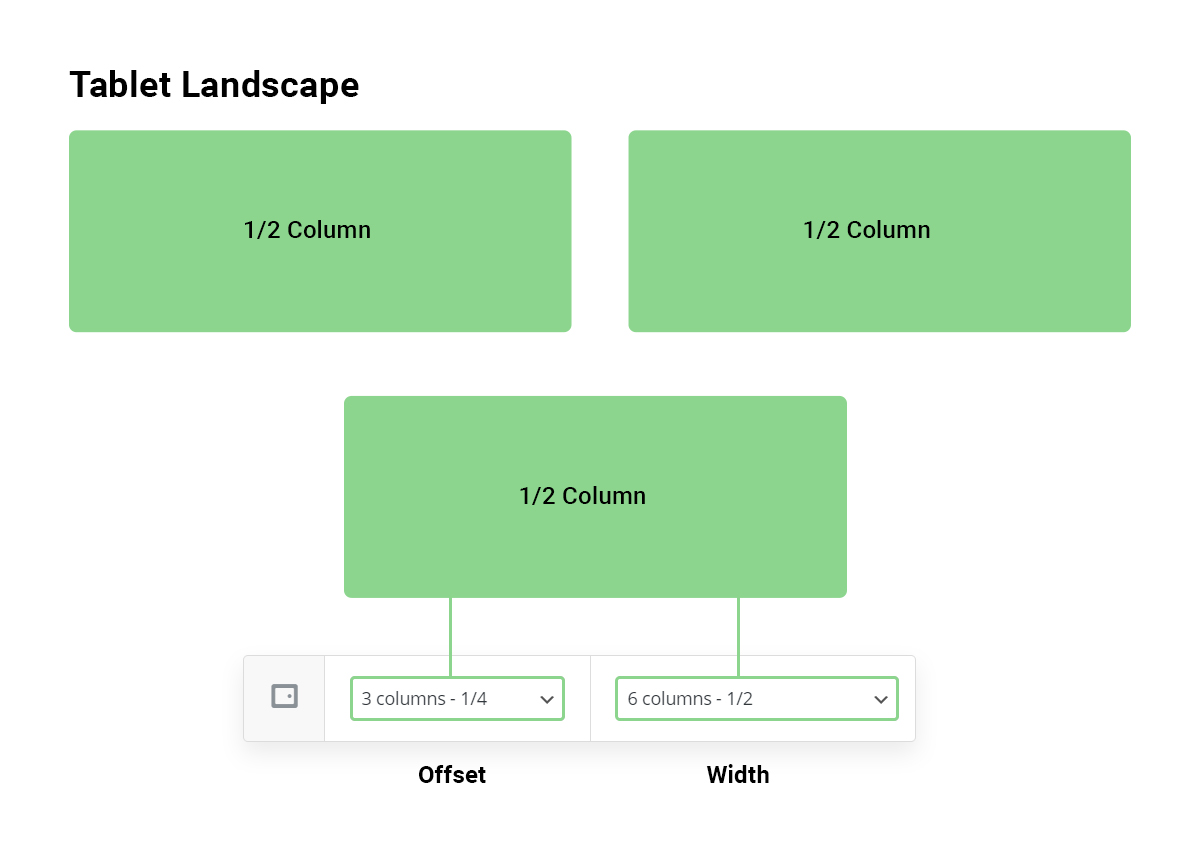The height and width of the screenshot is (845, 1200).
Task: Click the Width label below the toolbar
Action: pos(738,775)
